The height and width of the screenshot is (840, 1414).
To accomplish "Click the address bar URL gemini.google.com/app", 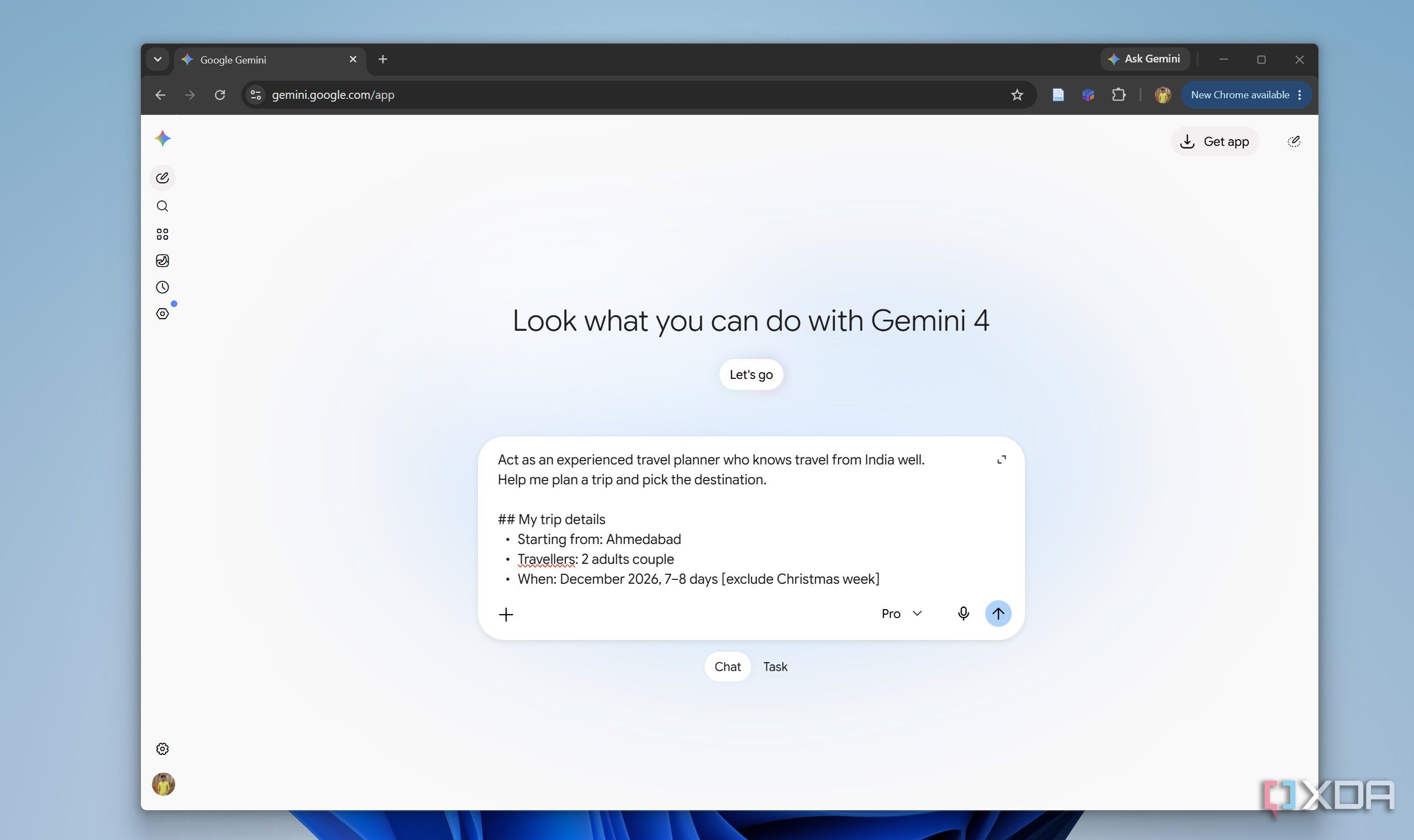I will [333, 95].
